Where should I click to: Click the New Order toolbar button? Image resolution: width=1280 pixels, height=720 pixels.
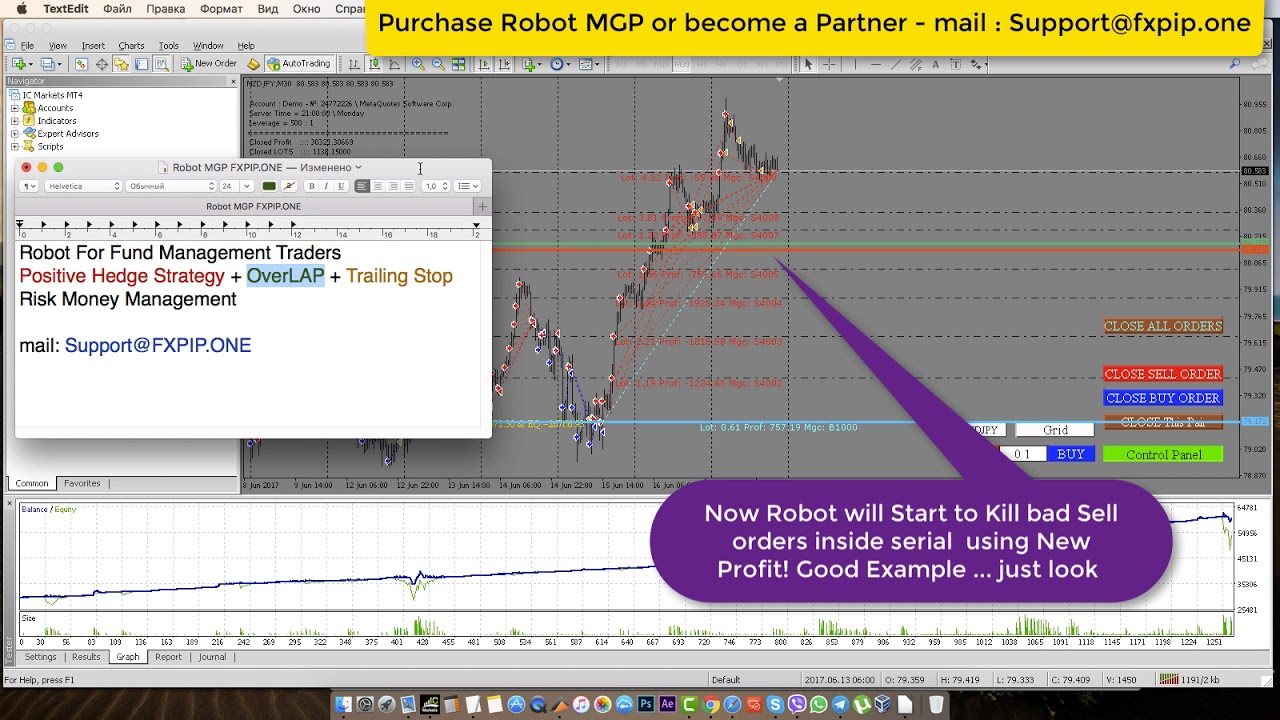[208, 64]
